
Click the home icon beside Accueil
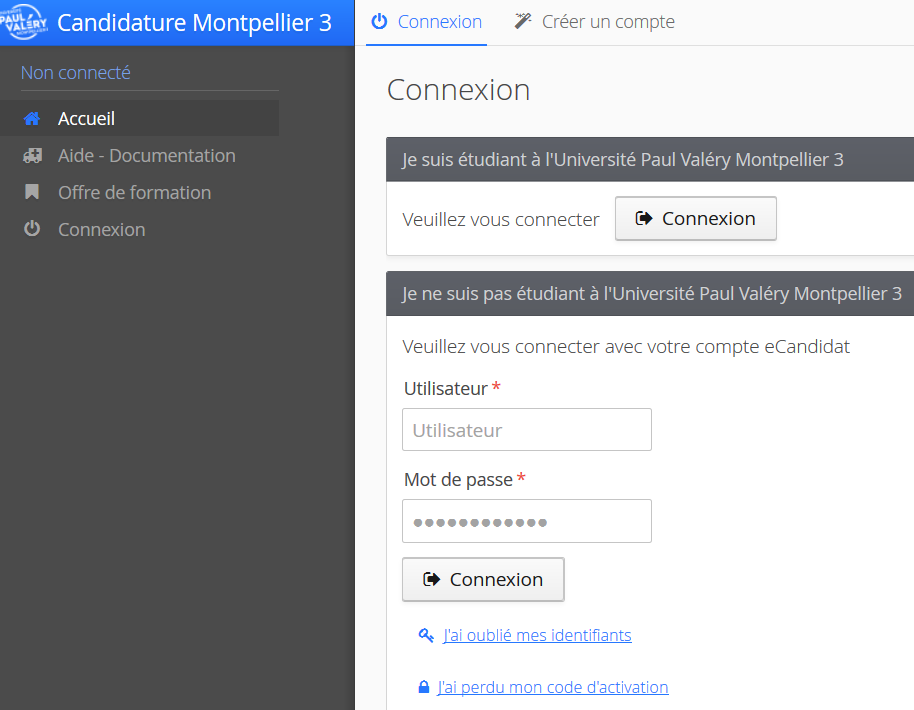(32, 119)
